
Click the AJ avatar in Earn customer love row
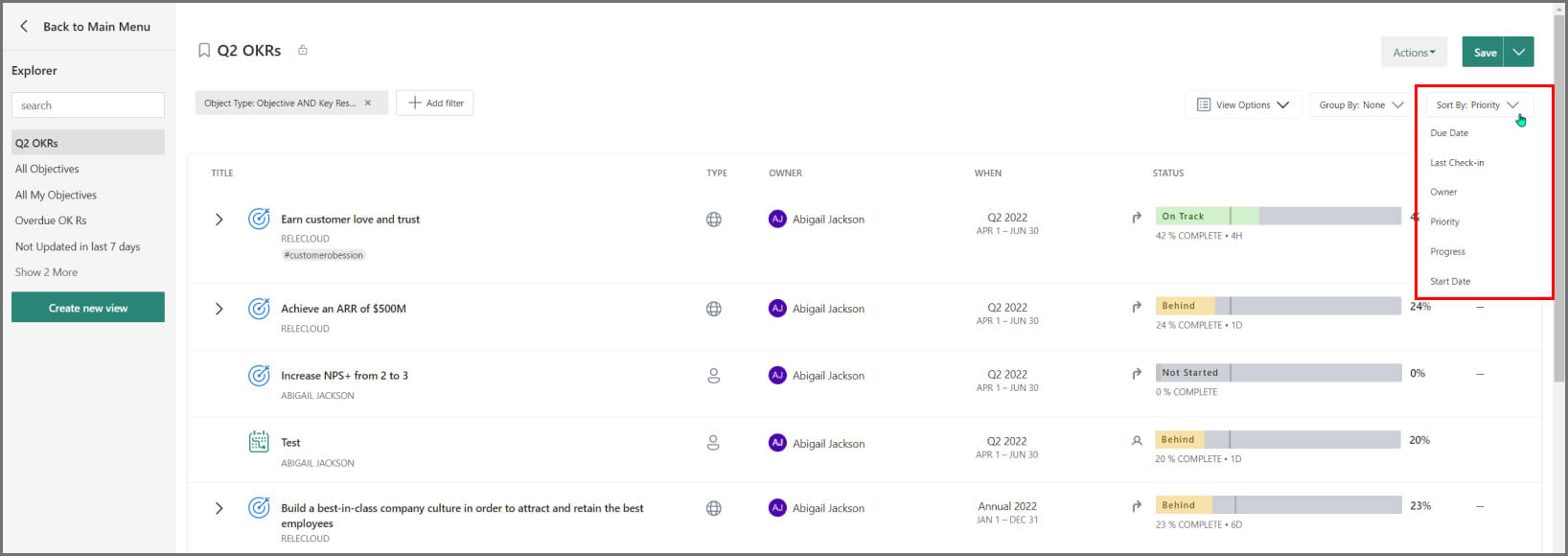pyautogui.click(x=777, y=219)
